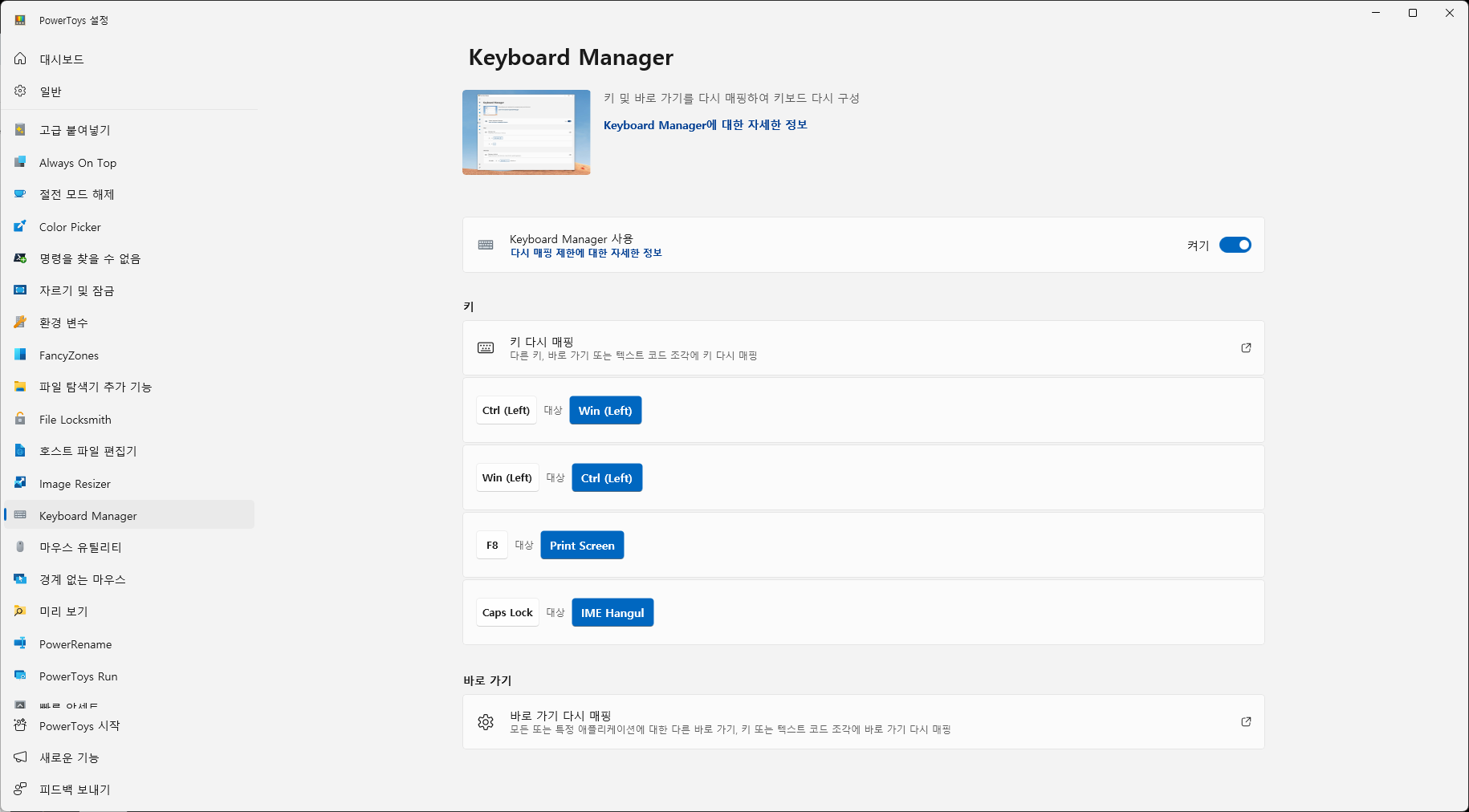Click the 호스트 파일 편집기 icon

pos(20,451)
